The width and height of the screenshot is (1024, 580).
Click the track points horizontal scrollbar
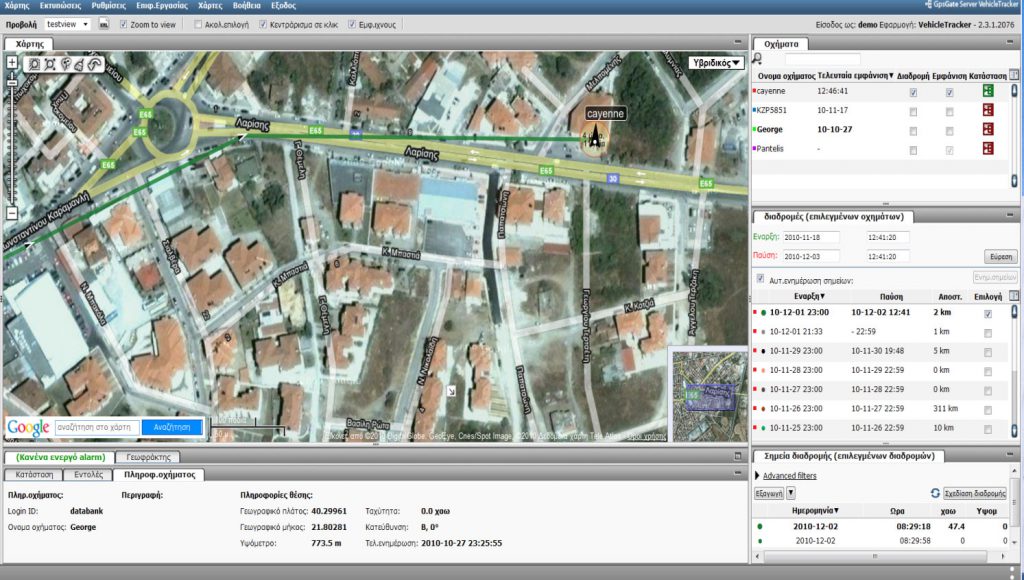tap(875, 556)
